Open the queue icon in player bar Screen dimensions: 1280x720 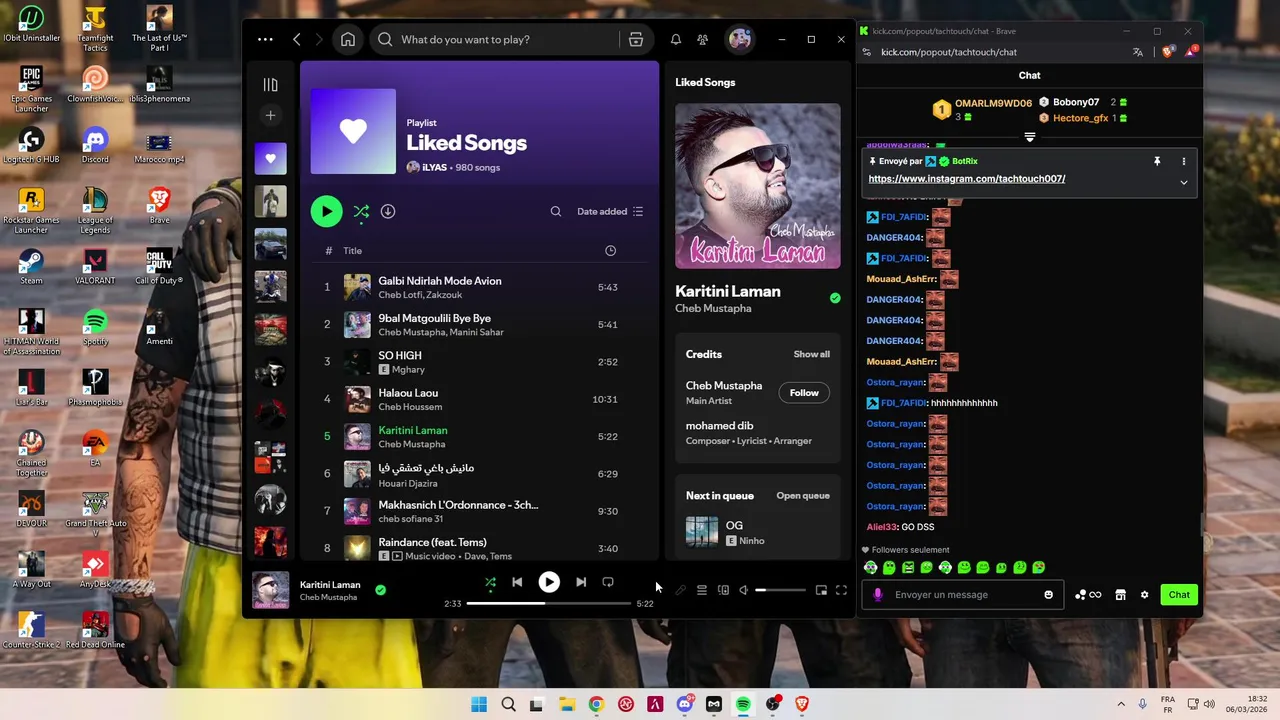pos(702,590)
